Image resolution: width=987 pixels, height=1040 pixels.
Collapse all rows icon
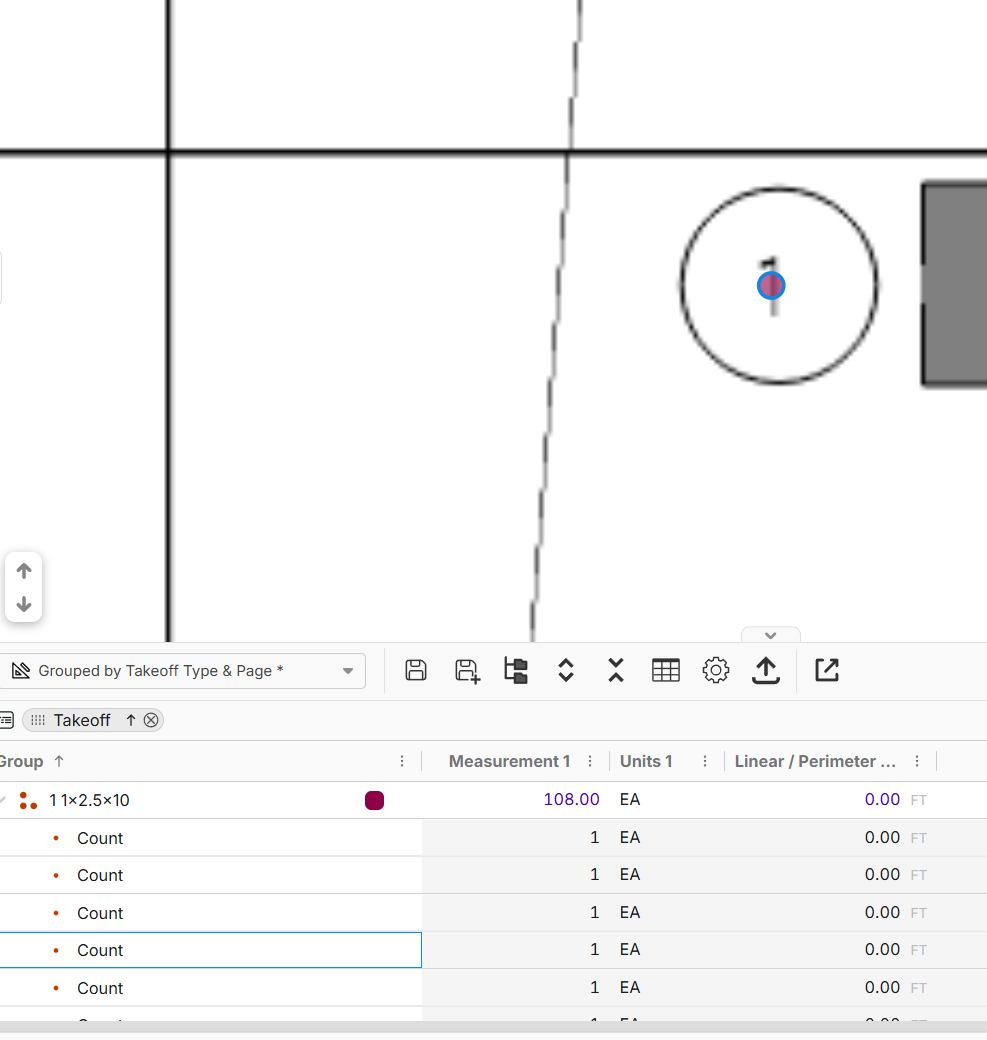[616, 670]
